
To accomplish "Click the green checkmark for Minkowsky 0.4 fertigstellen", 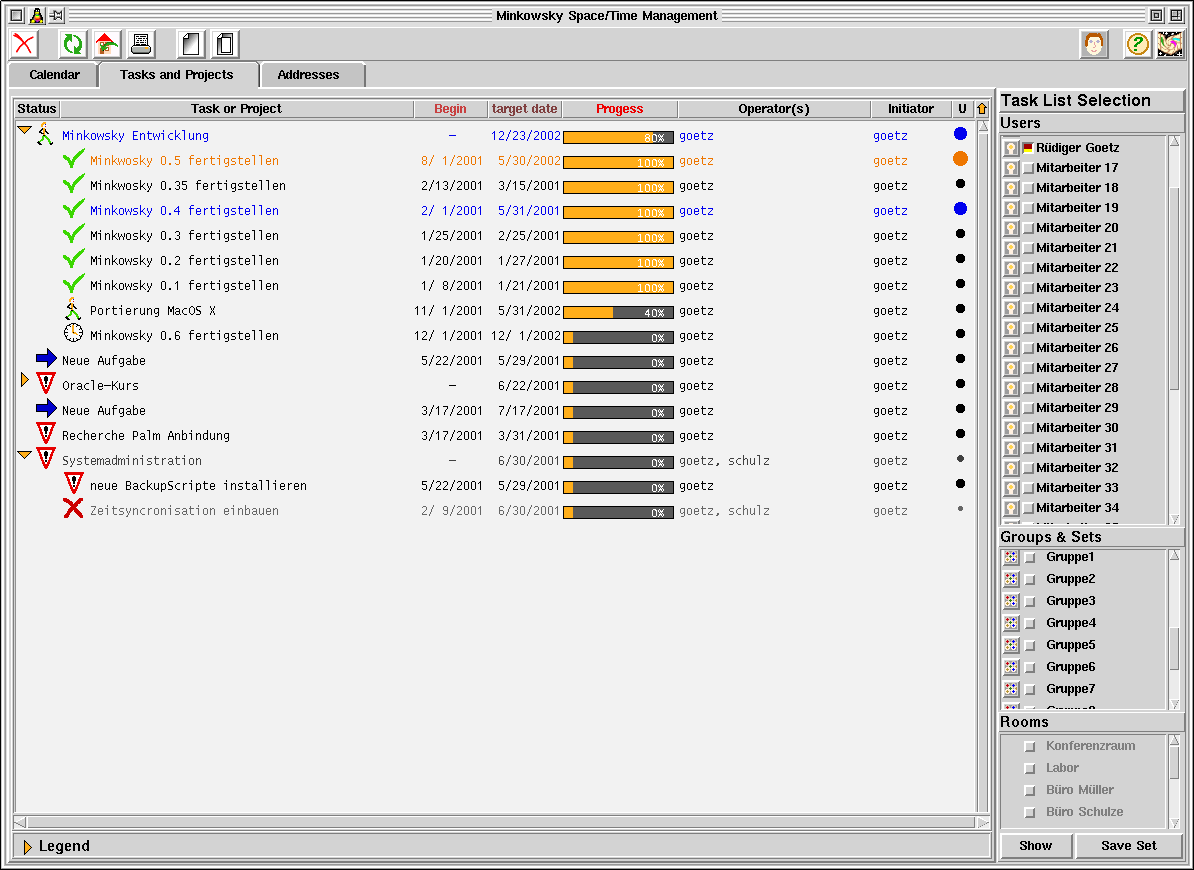I will [x=73, y=210].
